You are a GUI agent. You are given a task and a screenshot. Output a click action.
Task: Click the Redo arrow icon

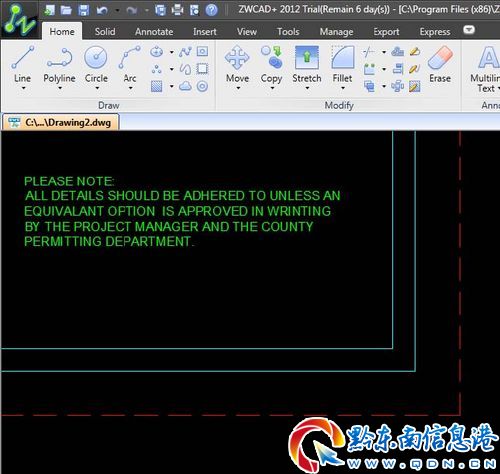[132, 11]
